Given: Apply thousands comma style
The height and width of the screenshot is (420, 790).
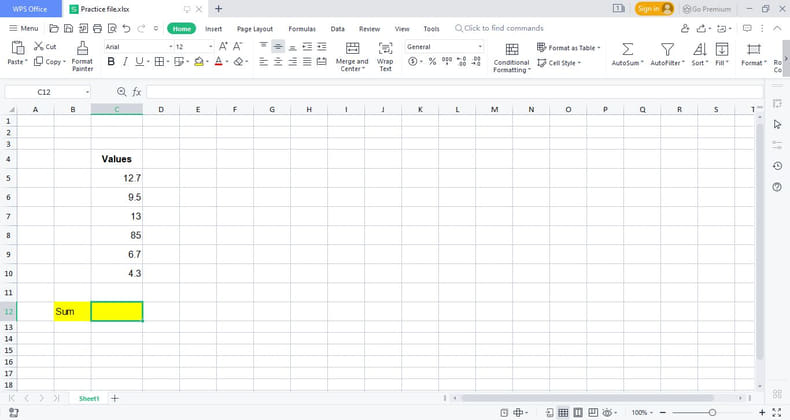Looking at the screenshot, I should click(447, 61).
